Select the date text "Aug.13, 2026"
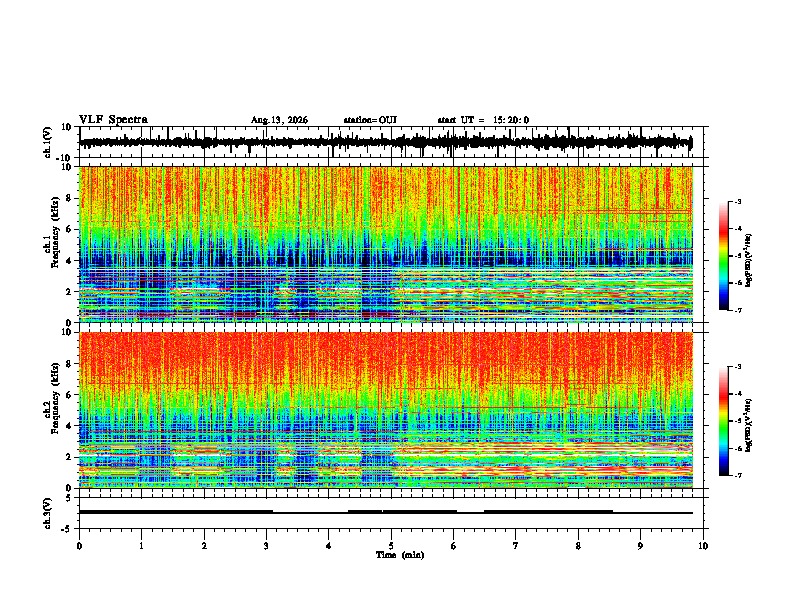This screenshot has width=792, height=612. (279, 120)
